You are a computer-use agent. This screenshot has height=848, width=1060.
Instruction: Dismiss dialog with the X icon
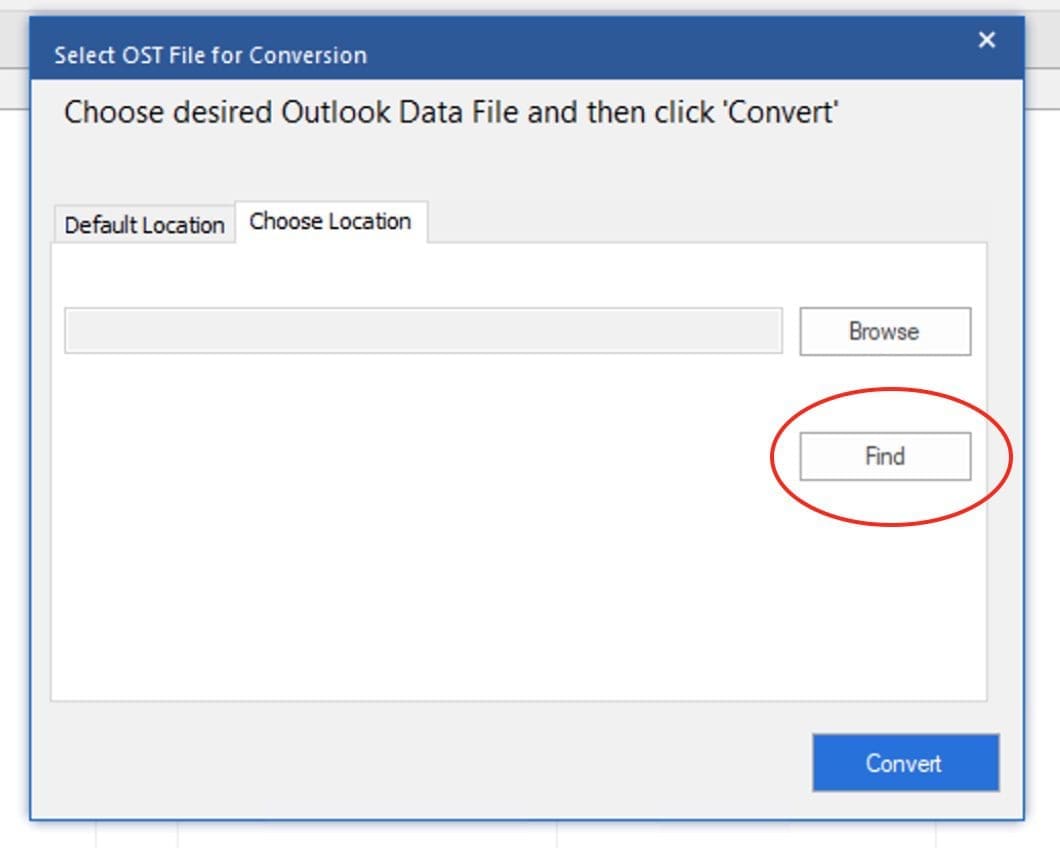click(x=987, y=40)
